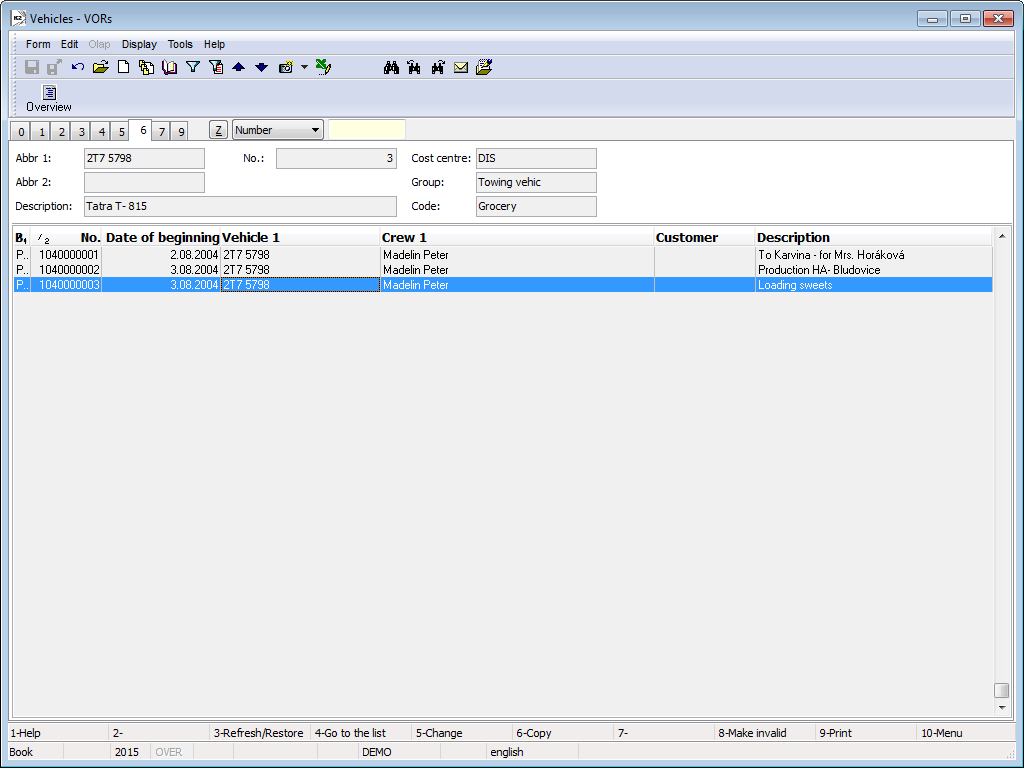Click the Customer column header

pos(705,238)
